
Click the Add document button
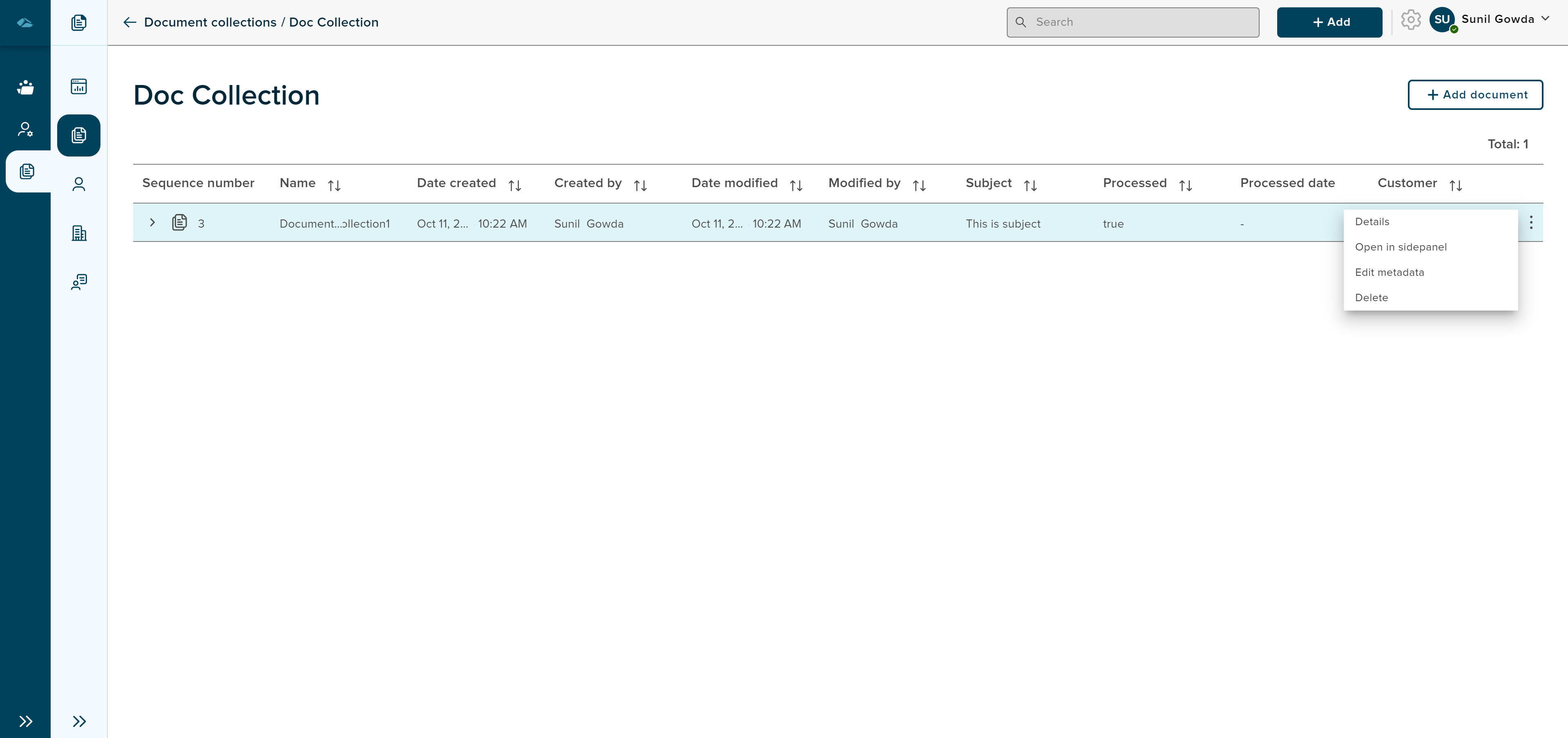click(x=1476, y=95)
